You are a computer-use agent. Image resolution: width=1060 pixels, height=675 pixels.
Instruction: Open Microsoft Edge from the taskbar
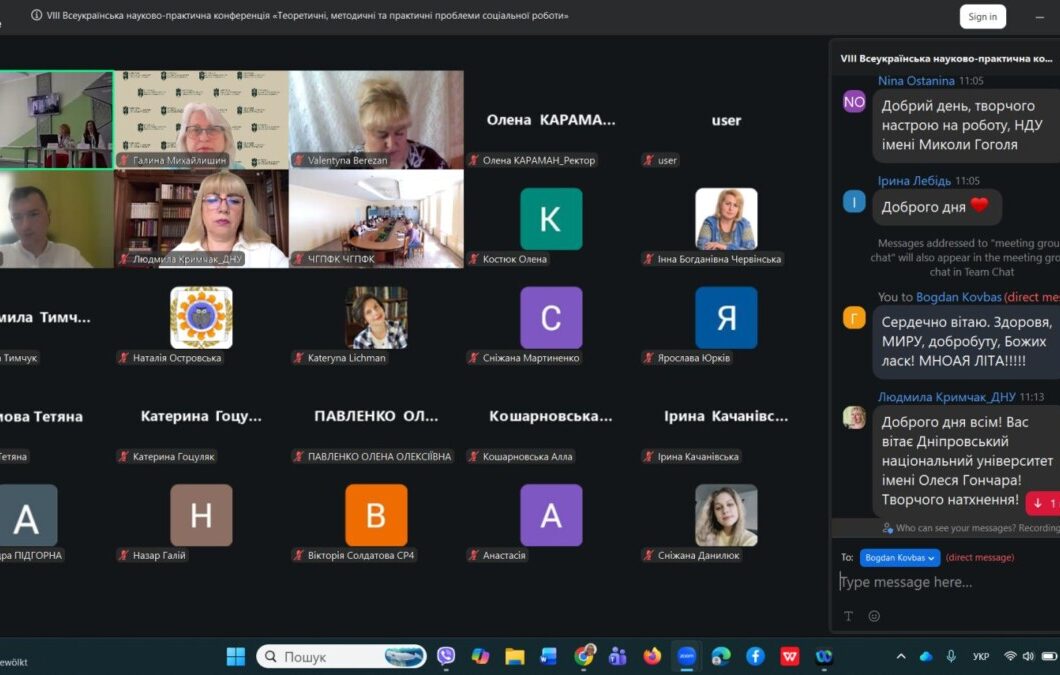tap(721, 656)
